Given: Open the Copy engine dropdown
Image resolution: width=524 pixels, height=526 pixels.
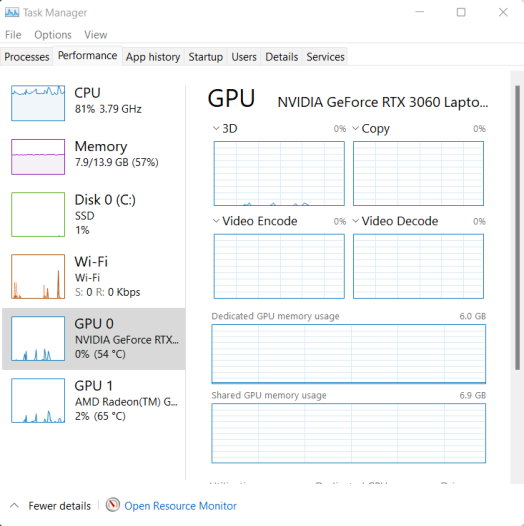Looking at the screenshot, I should coord(356,128).
